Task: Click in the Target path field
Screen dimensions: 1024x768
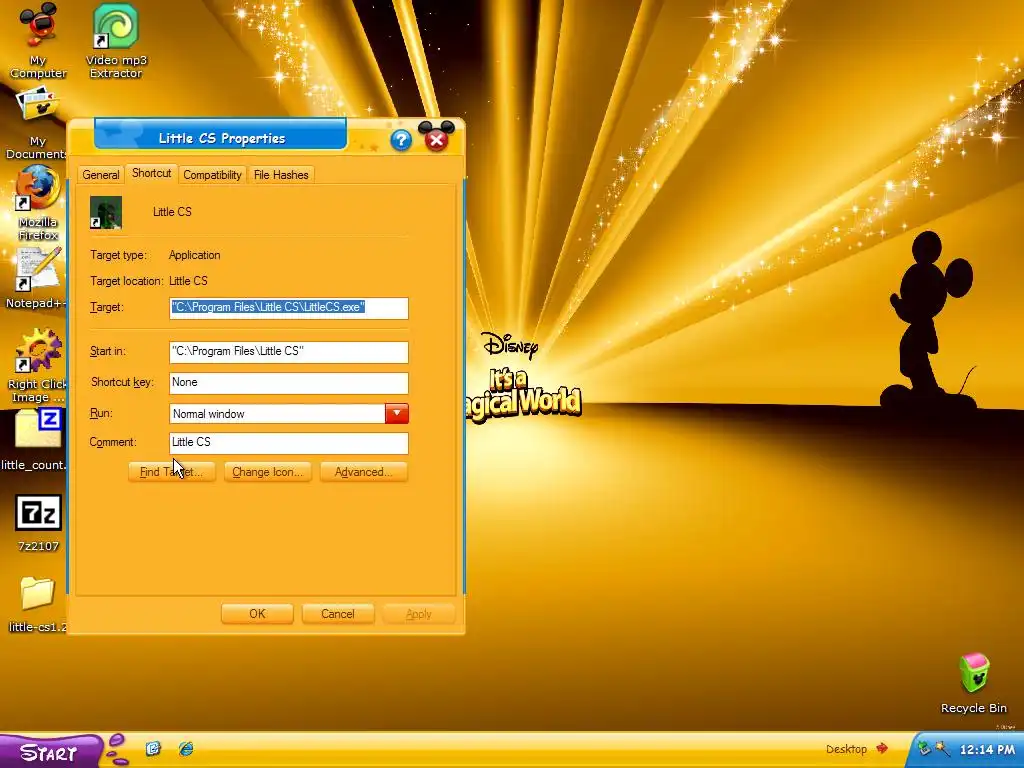Action: pos(289,308)
